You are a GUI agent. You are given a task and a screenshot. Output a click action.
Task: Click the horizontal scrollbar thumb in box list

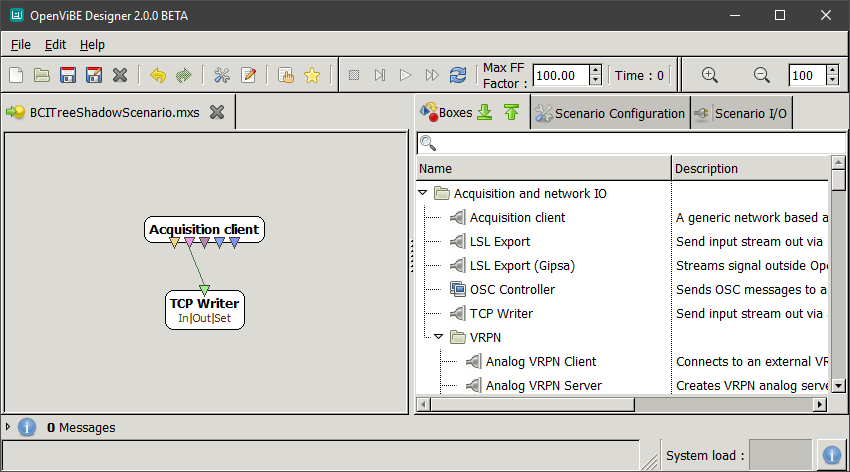(532, 404)
